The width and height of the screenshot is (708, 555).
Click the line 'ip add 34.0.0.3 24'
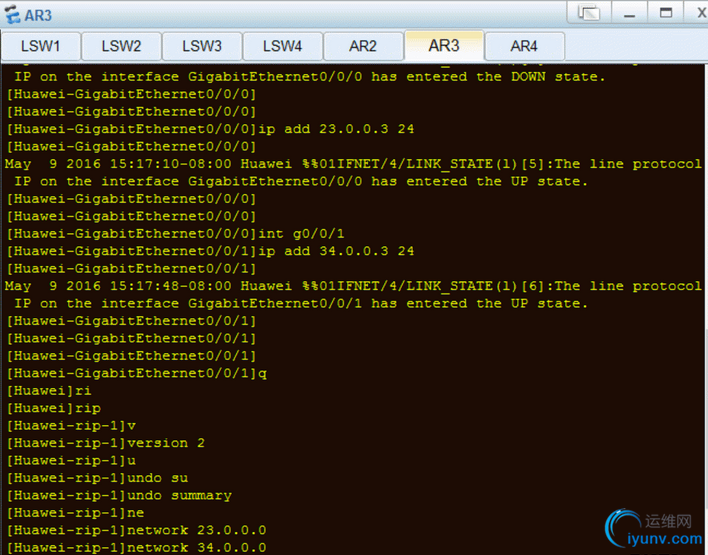[210, 251]
